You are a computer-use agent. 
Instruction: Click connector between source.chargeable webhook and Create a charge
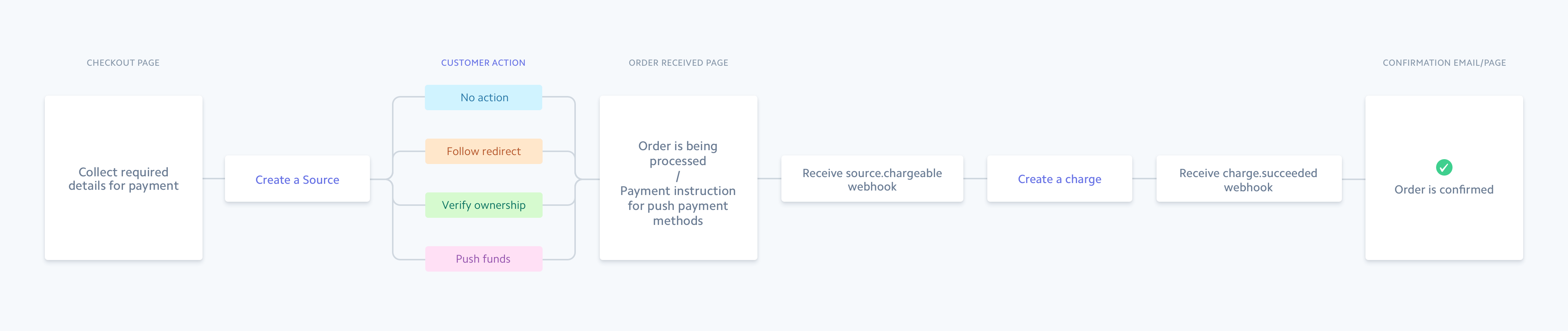(975, 179)
